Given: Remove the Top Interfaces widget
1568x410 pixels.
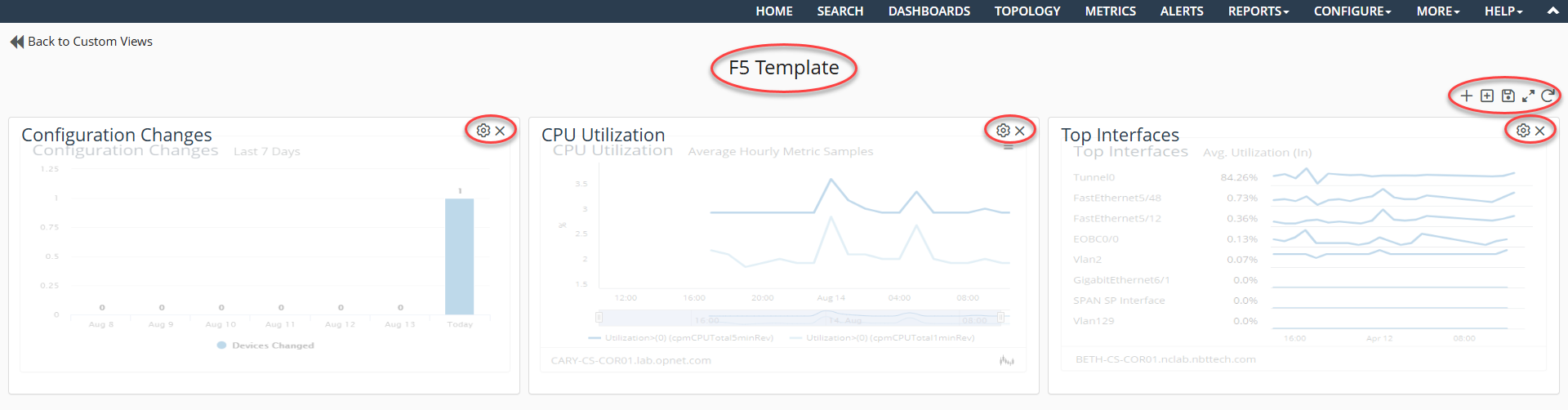Looking at the screenshot, I should click(1540, 131).
